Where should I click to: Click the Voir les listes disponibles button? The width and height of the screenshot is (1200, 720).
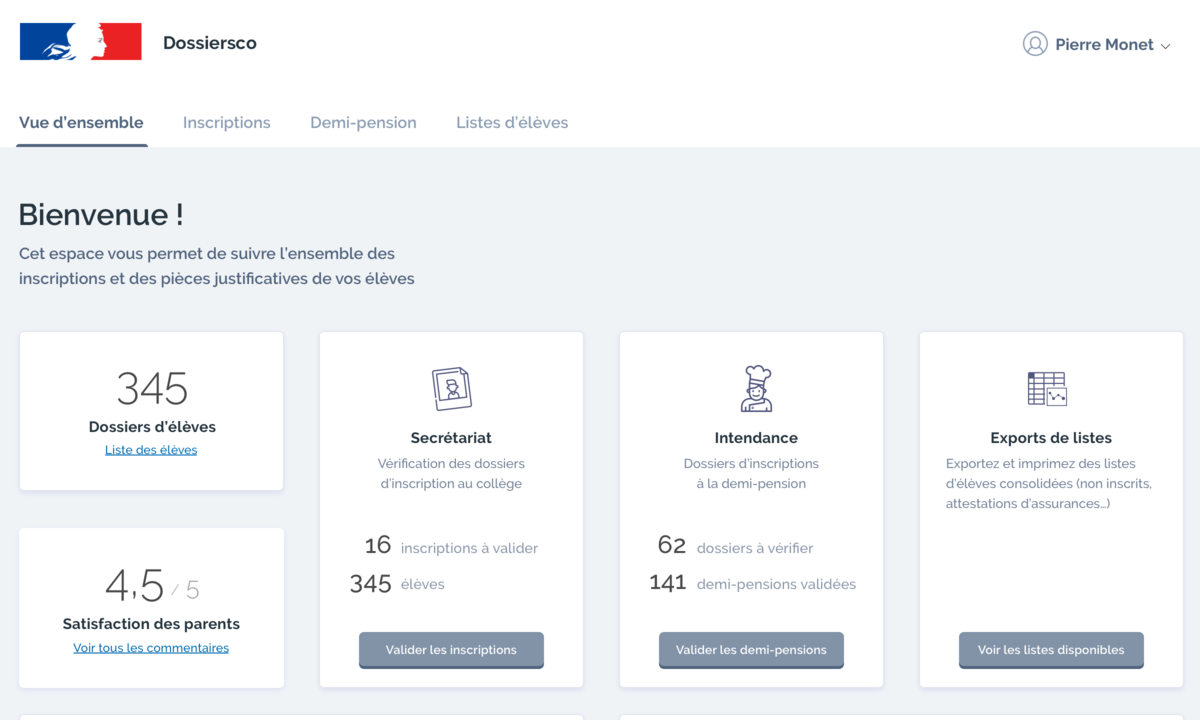point(1051,650)
